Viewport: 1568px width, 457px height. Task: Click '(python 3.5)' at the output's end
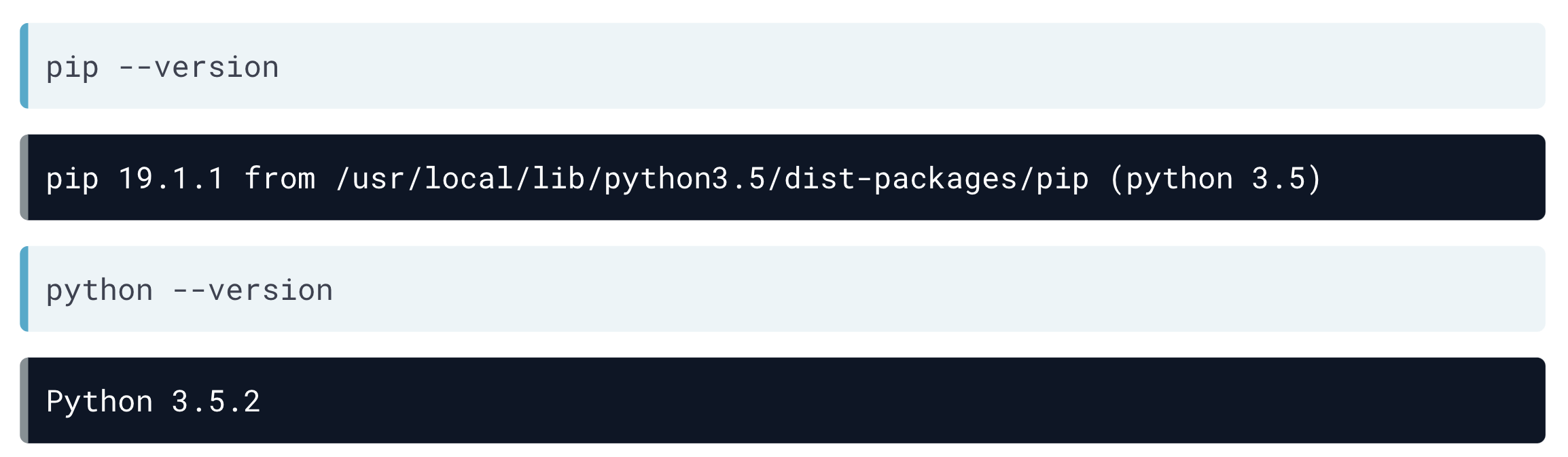(x=1215, y=179)
